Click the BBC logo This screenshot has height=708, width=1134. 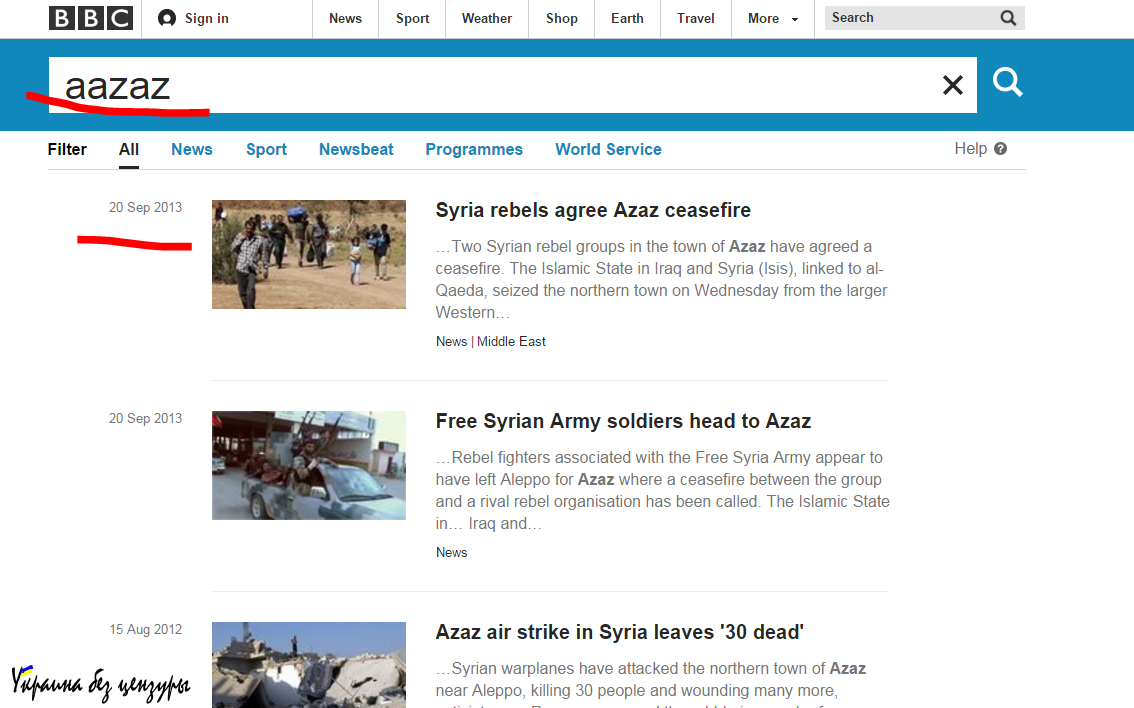coord(90,18)
